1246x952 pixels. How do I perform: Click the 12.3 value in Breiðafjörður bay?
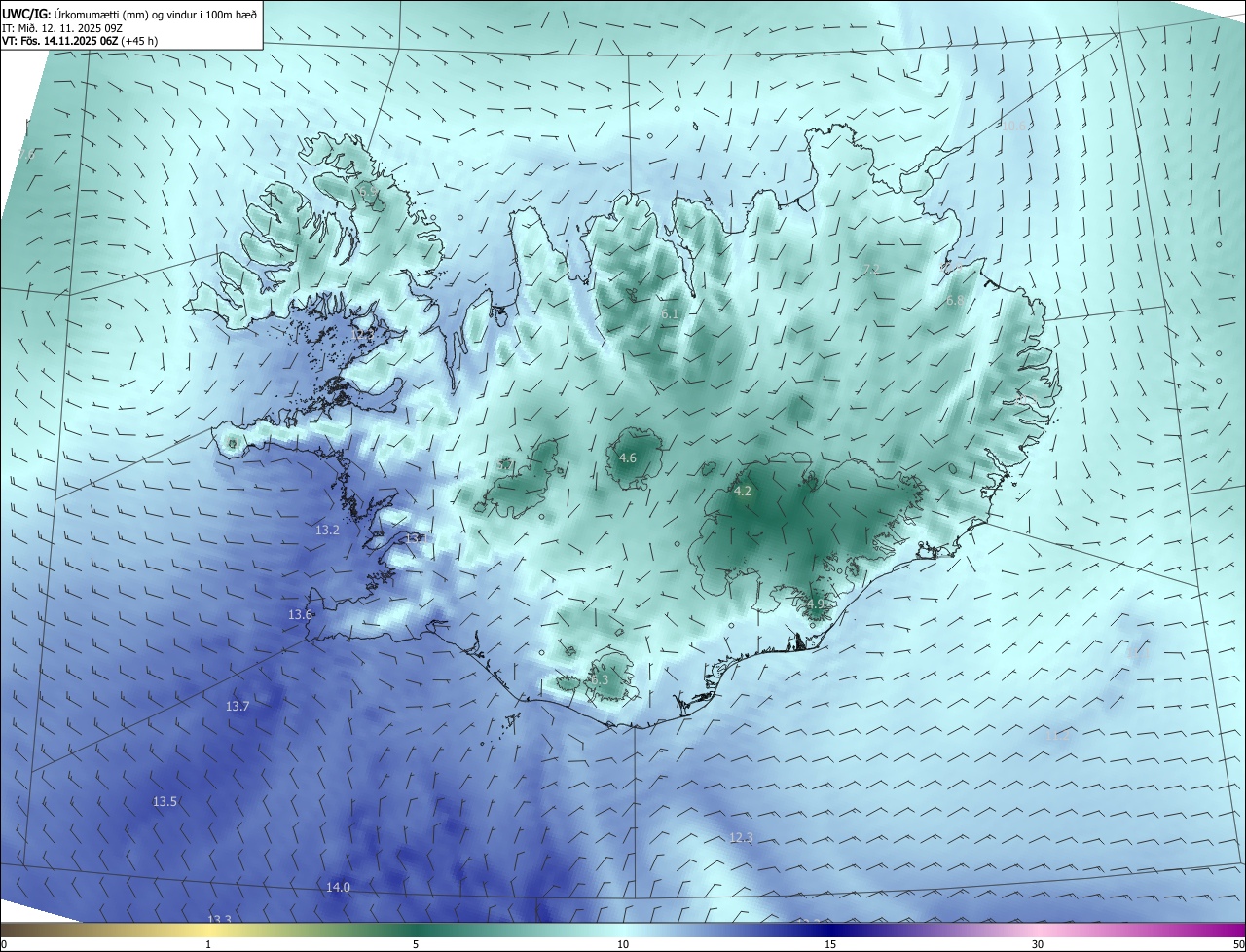(363, 335)
